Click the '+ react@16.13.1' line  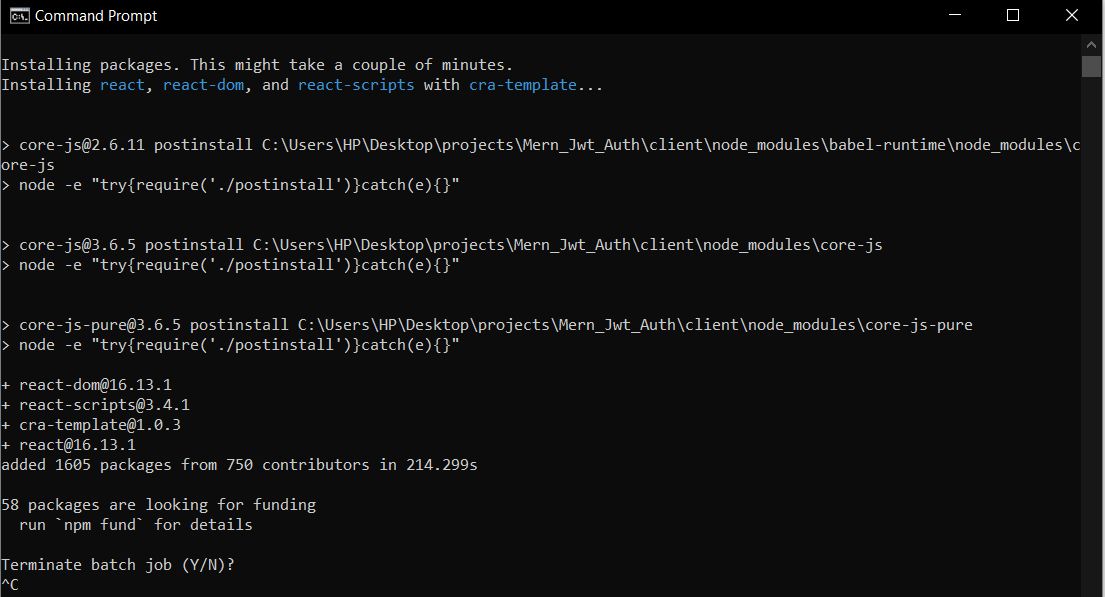tap(68, 445)
